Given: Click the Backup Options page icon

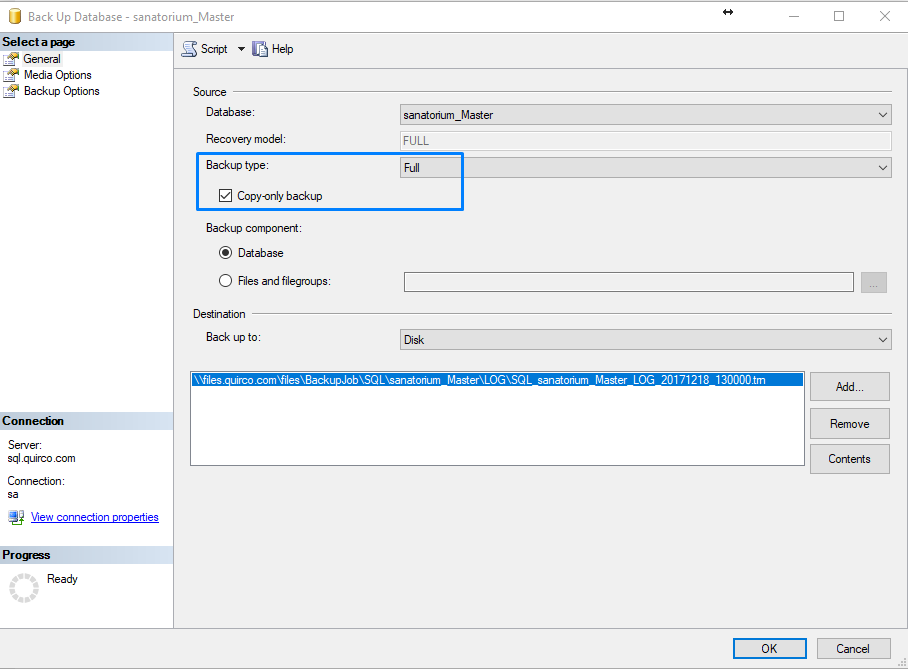Looking at the screenshot, I should (x=11, y=91).
